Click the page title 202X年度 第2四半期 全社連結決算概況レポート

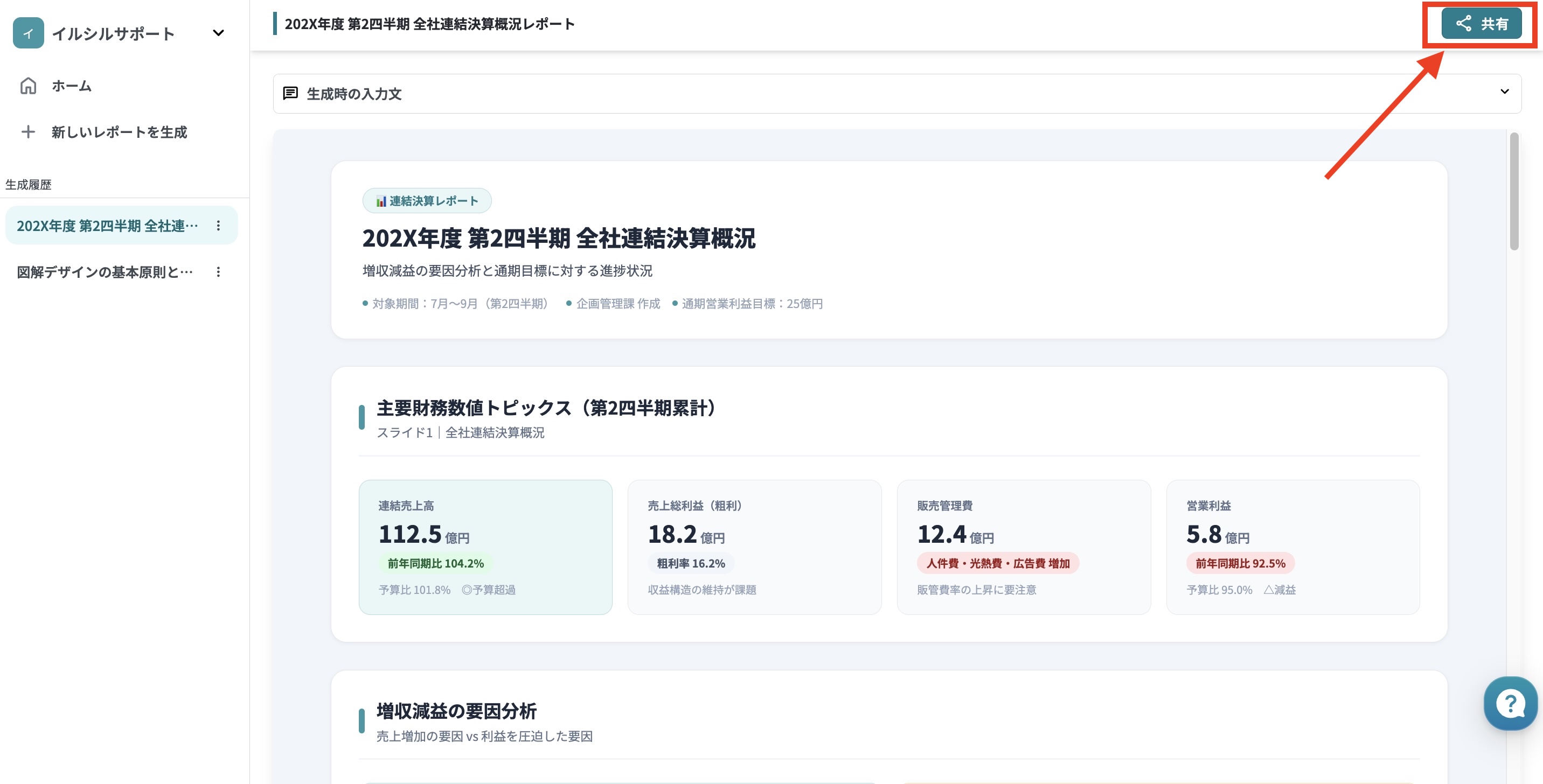tap(429, 24)
